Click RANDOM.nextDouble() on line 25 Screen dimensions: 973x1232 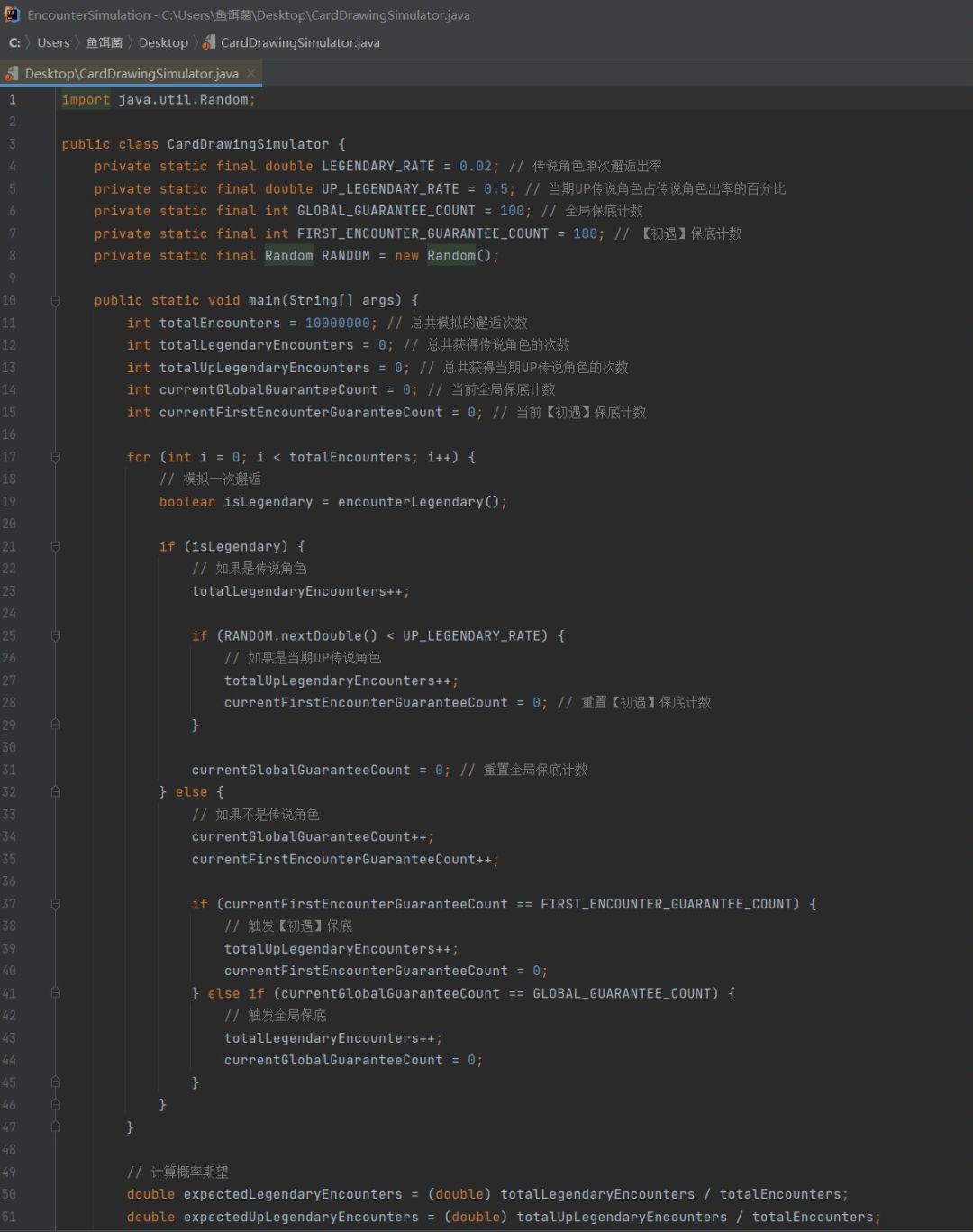coord(301,635)
